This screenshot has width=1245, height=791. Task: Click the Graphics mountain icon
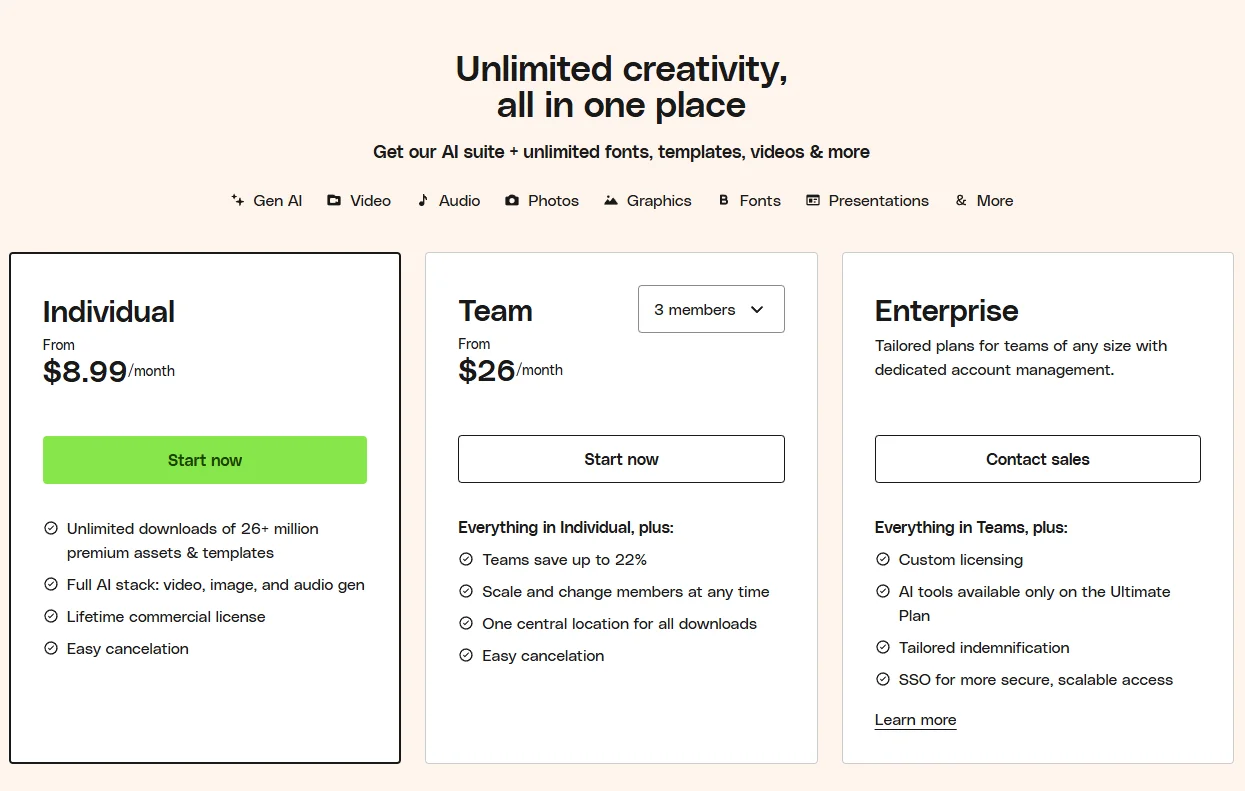point(611,200)
